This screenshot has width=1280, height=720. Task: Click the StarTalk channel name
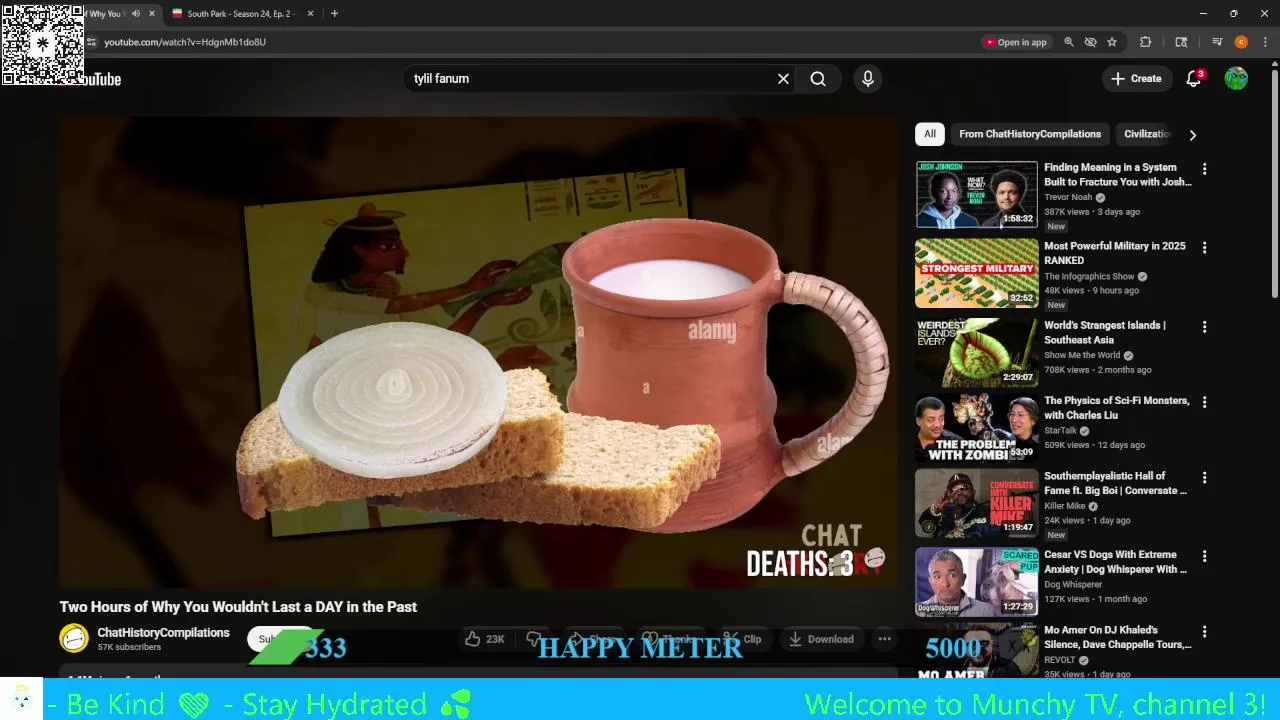1060,431
